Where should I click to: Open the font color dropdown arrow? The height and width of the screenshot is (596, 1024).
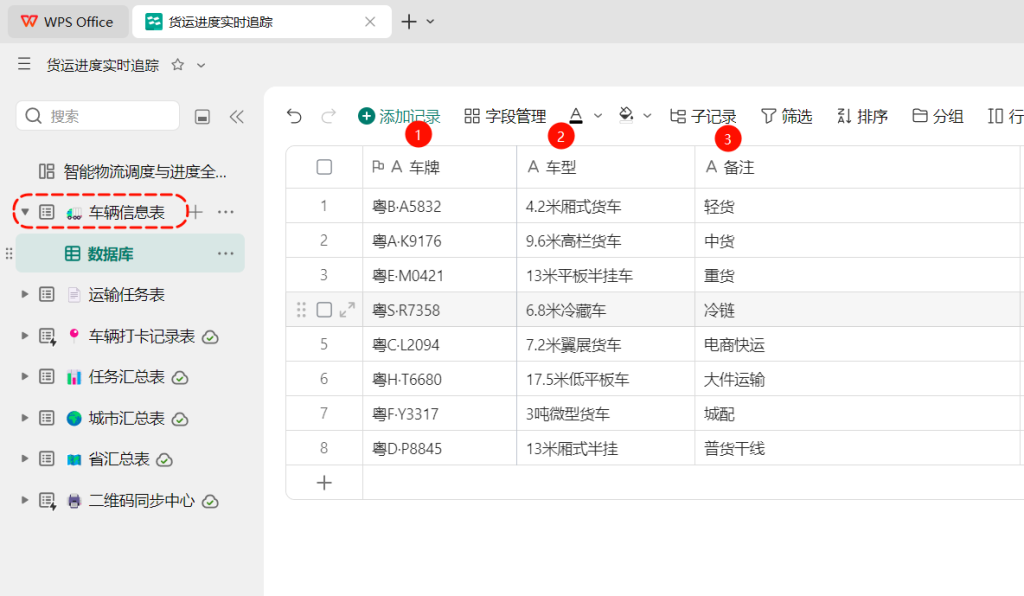click(598, 116)
